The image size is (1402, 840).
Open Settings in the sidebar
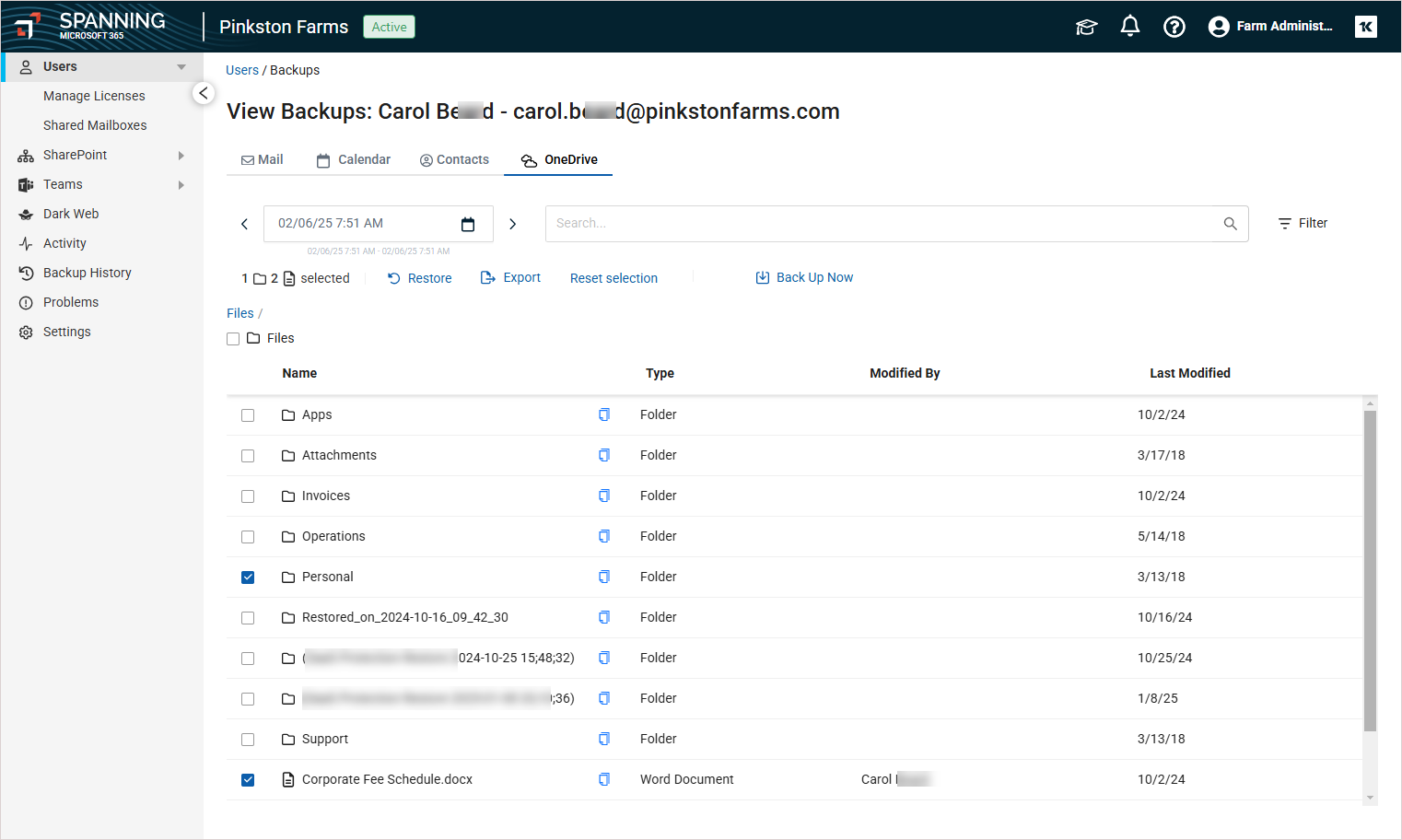coord(66,332)
